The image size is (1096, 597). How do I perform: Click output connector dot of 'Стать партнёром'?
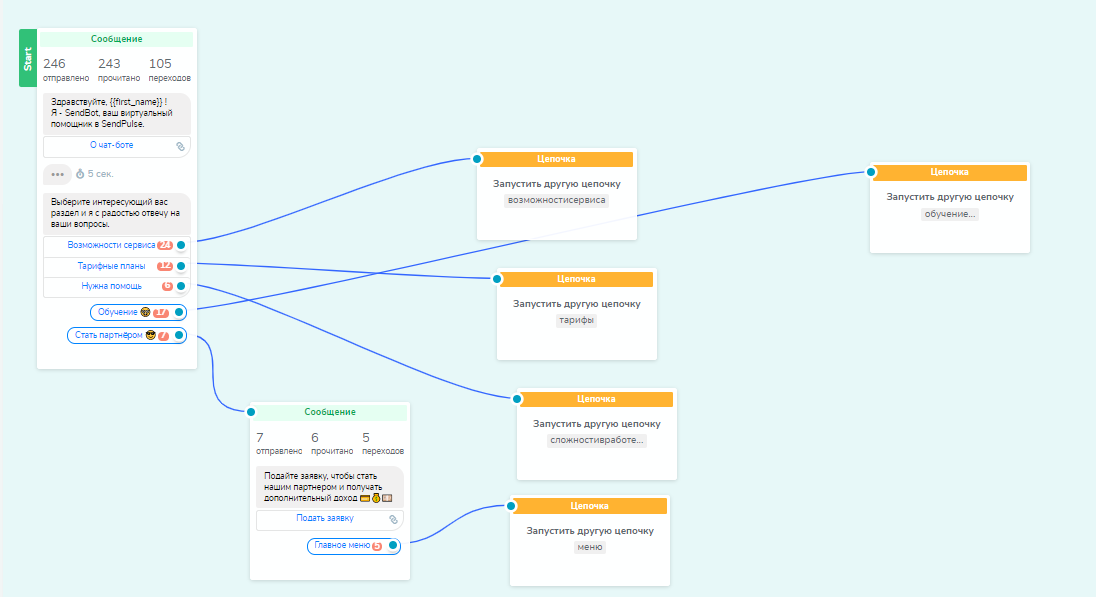pyautogui.click(x=179, y=336)
